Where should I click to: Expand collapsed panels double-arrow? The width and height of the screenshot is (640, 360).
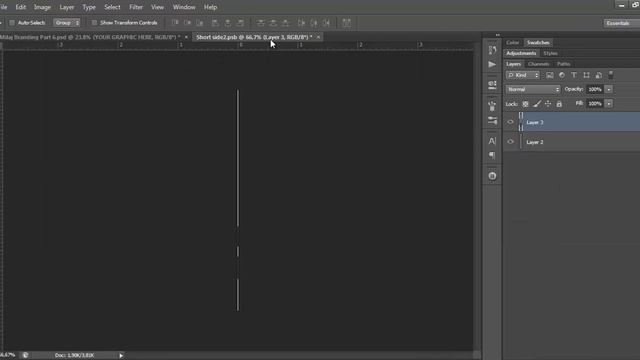tap(497, 35)
